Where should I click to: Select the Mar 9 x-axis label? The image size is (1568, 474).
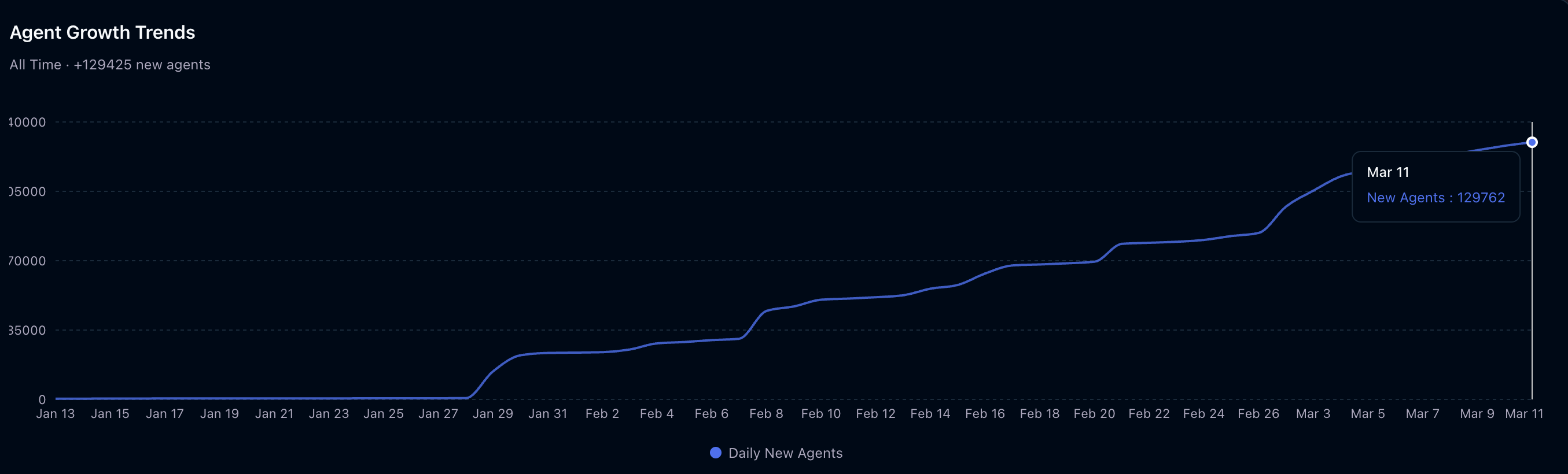[x=1477, y=414]
